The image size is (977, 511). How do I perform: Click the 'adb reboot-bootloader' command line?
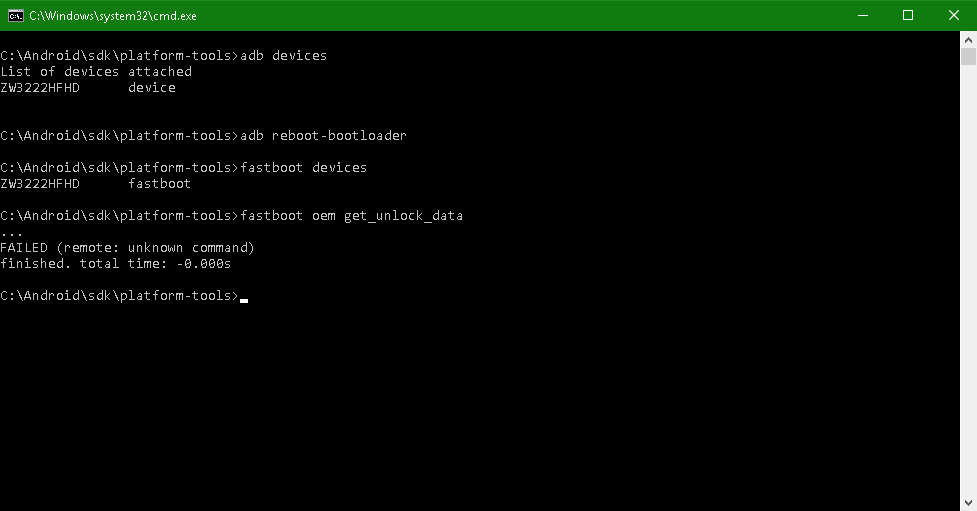click(203, 135)
